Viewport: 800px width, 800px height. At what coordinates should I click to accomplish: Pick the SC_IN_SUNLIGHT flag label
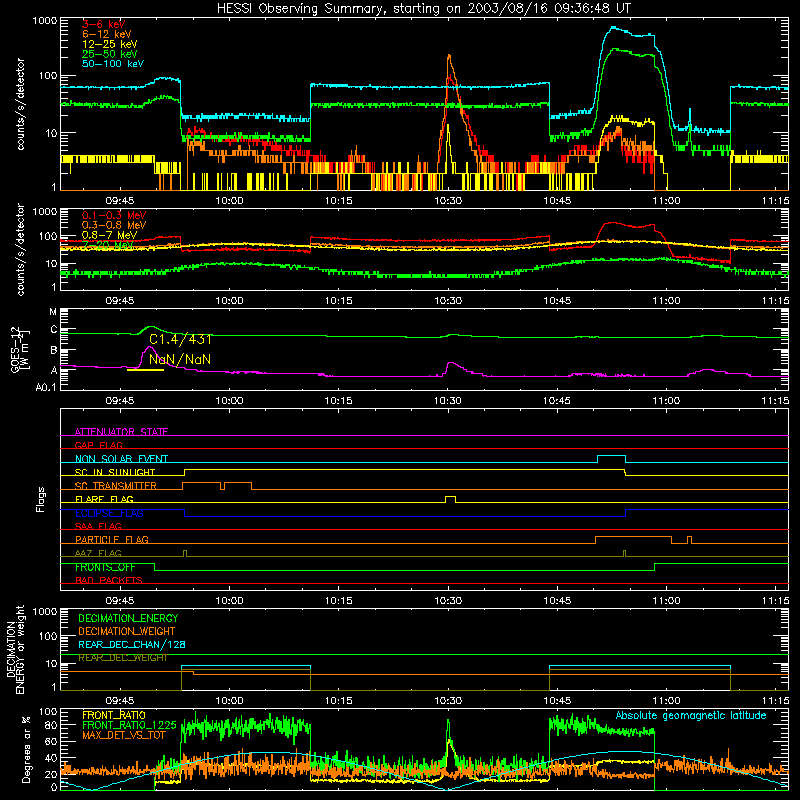[x=115, y=472]
